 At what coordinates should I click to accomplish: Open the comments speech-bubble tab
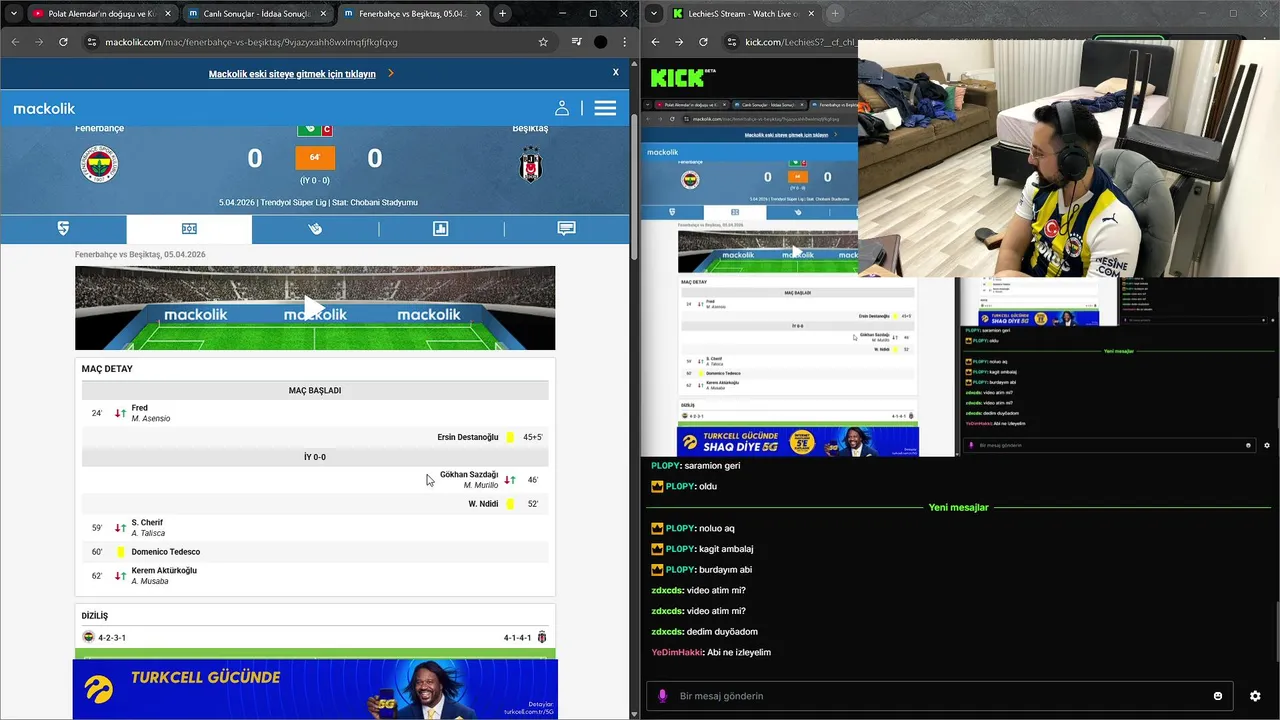[x=566, y=229]
